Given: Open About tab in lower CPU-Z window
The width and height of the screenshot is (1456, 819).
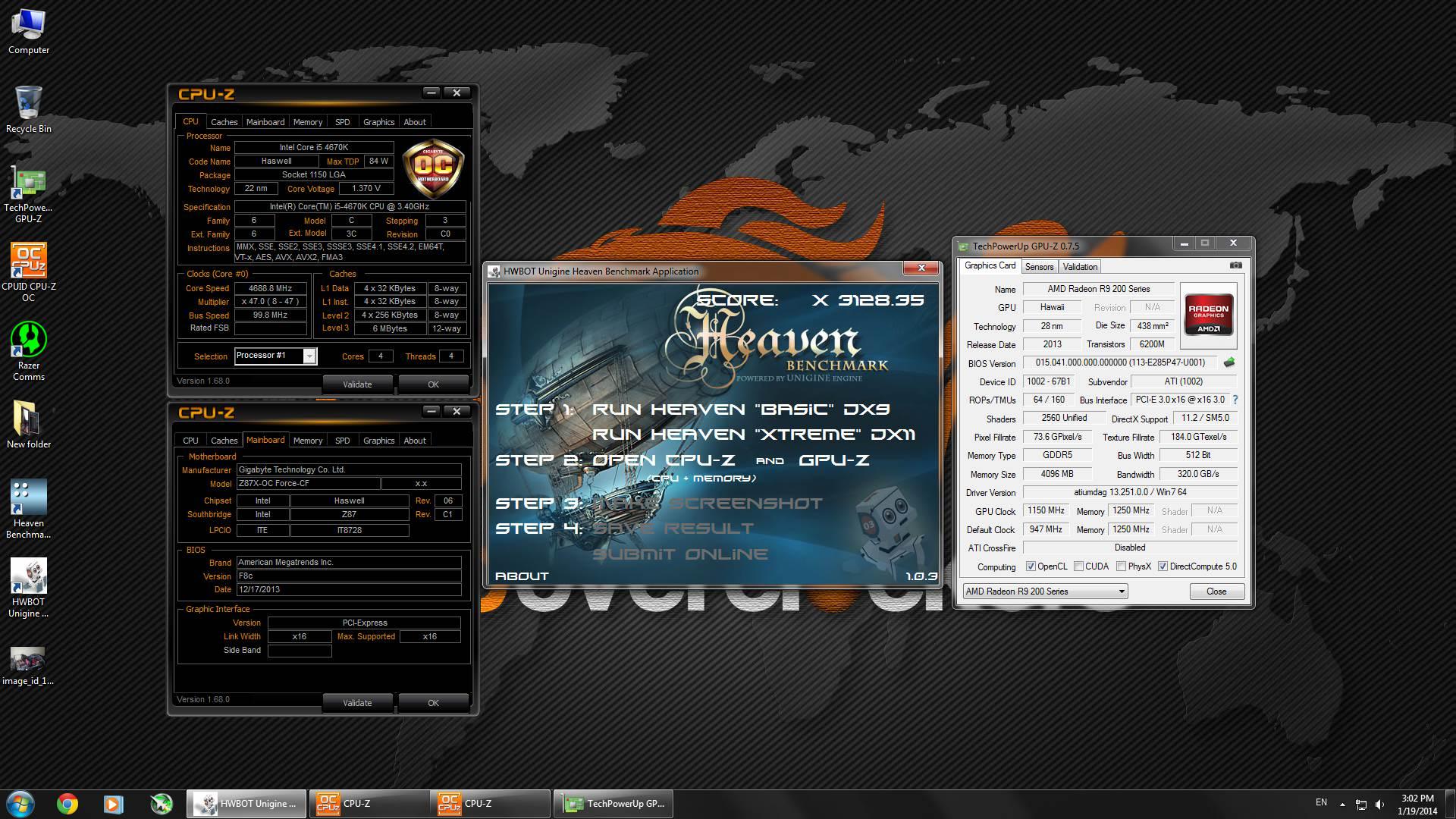Looking at the screenshot, I should (414, 441).
